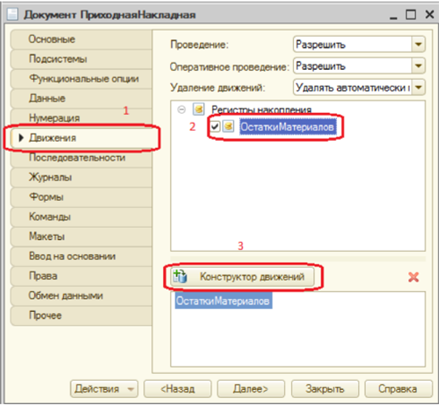Image resolution: width=439 pixels, height=405 pixels.
Task: Select ОстаткиМатериалов in the lower list
Action: (223, 301)
